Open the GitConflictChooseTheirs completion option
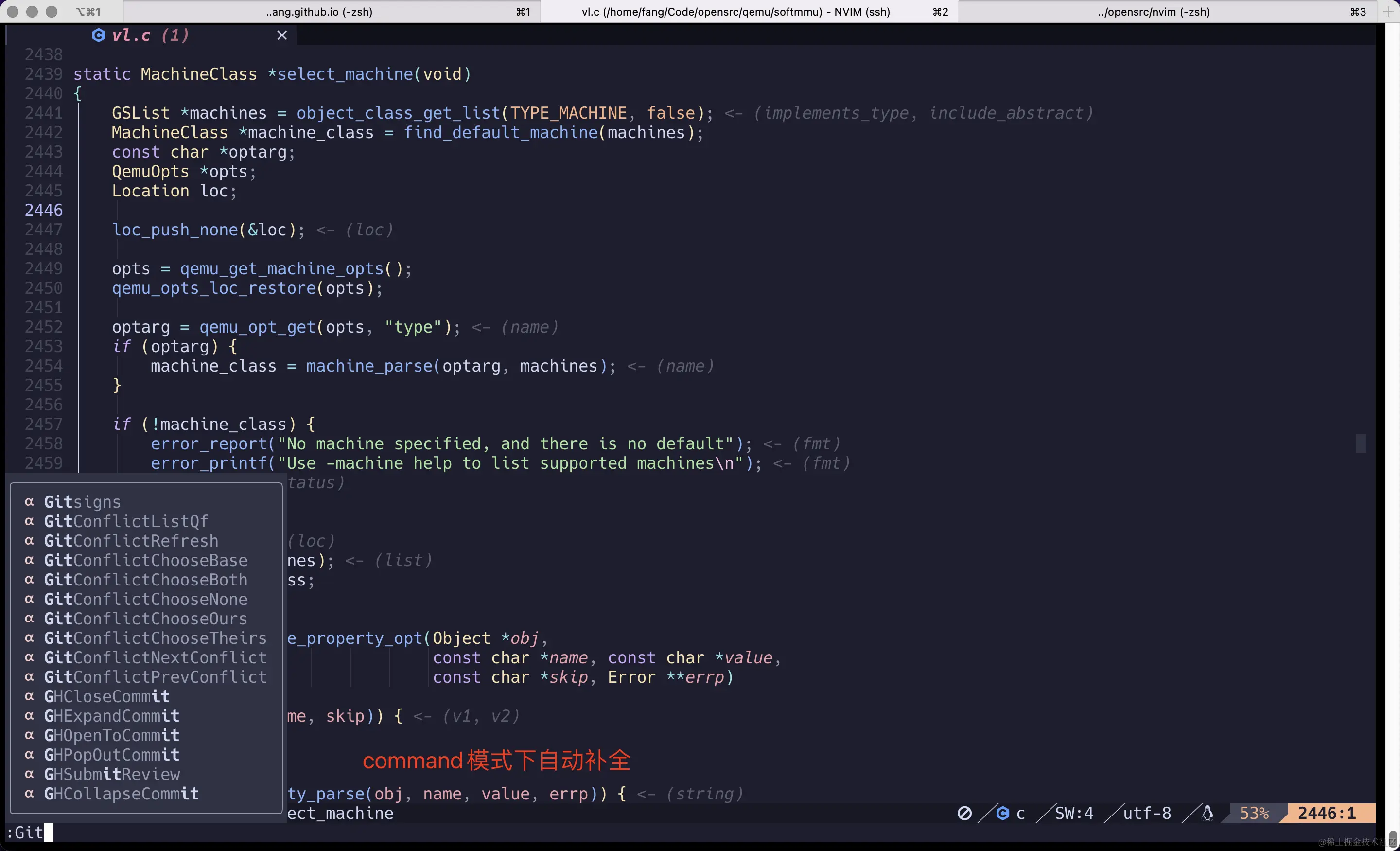The image size is (1400, 851). pyautogui.click(x=155, y=638)
